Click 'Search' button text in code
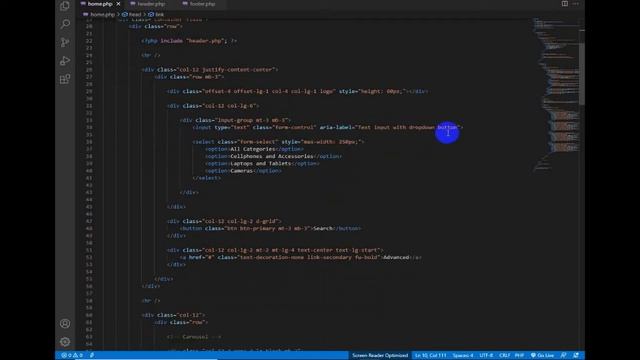Image resolution: width=640 pixels, height=360 pixels. [x=323, y=229]
